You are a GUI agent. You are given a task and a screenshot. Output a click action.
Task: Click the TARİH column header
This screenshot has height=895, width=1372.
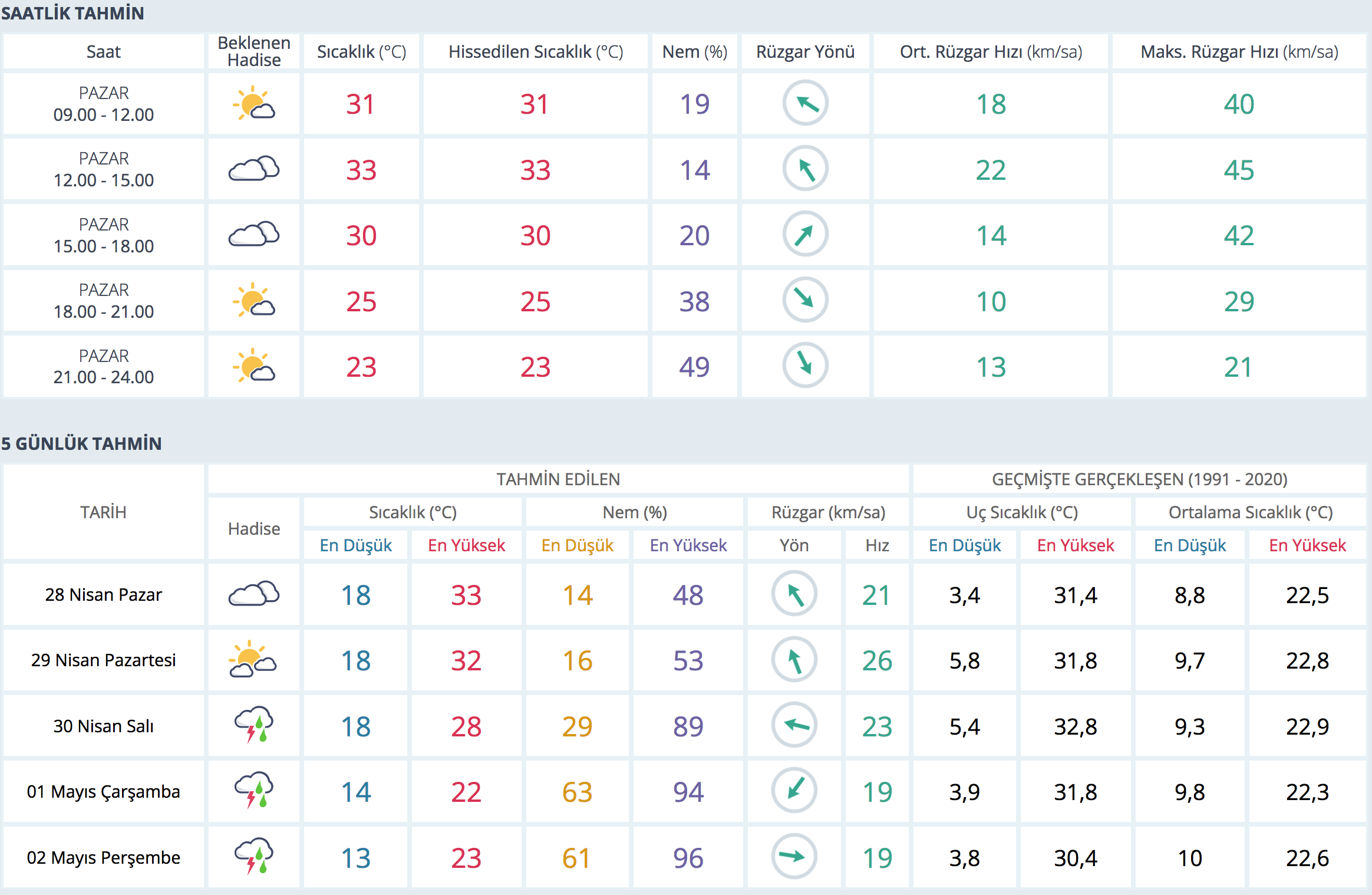[103, 512]
